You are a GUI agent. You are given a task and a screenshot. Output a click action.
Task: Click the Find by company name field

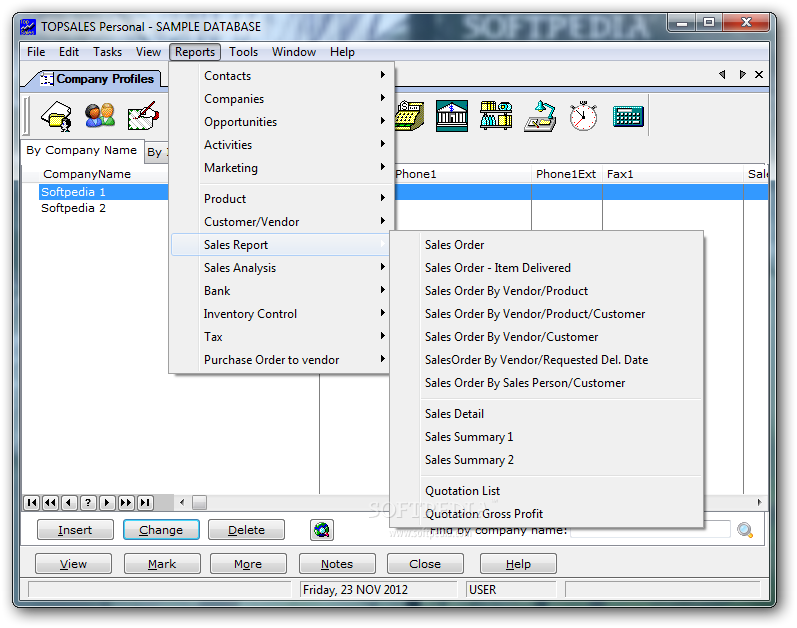pos(651,530)
